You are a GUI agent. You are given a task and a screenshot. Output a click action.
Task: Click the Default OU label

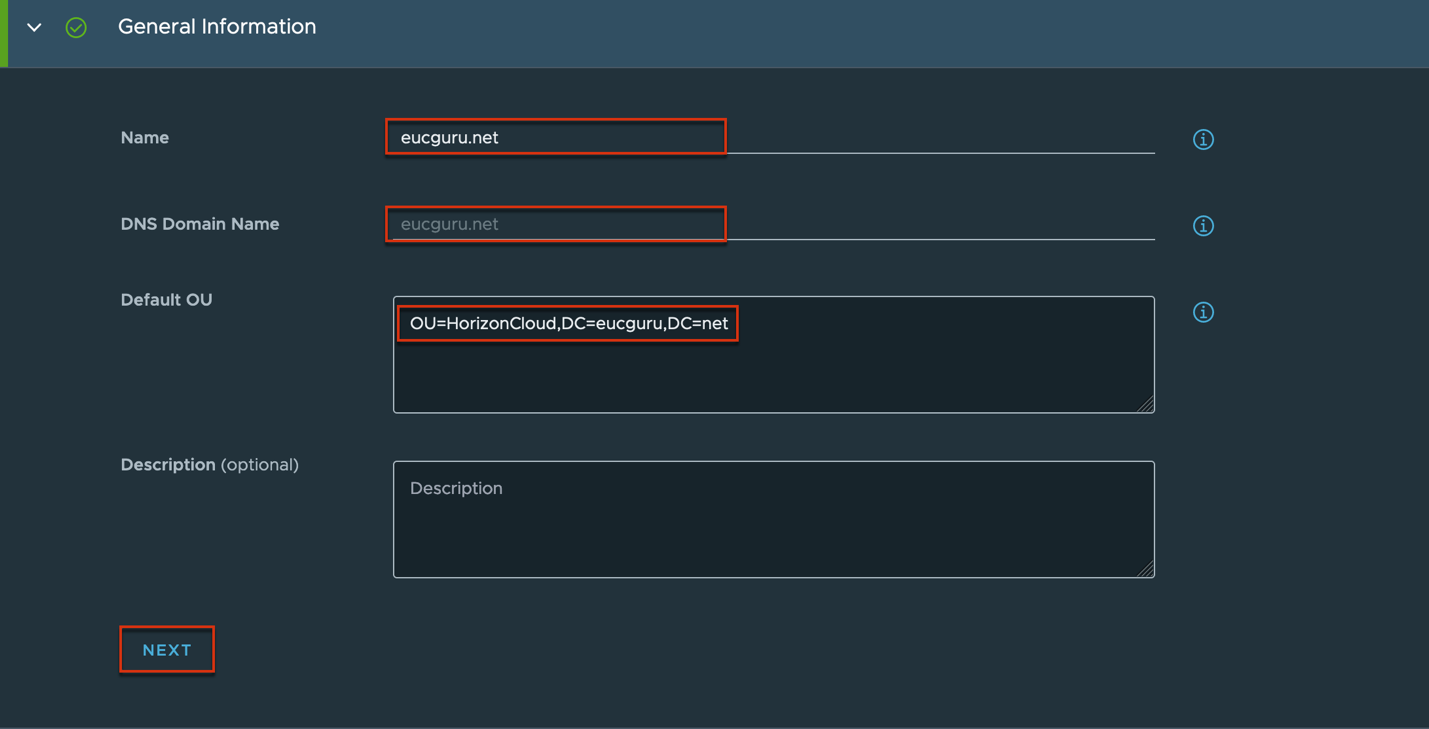pyautogui.click(x=166, y=300)
